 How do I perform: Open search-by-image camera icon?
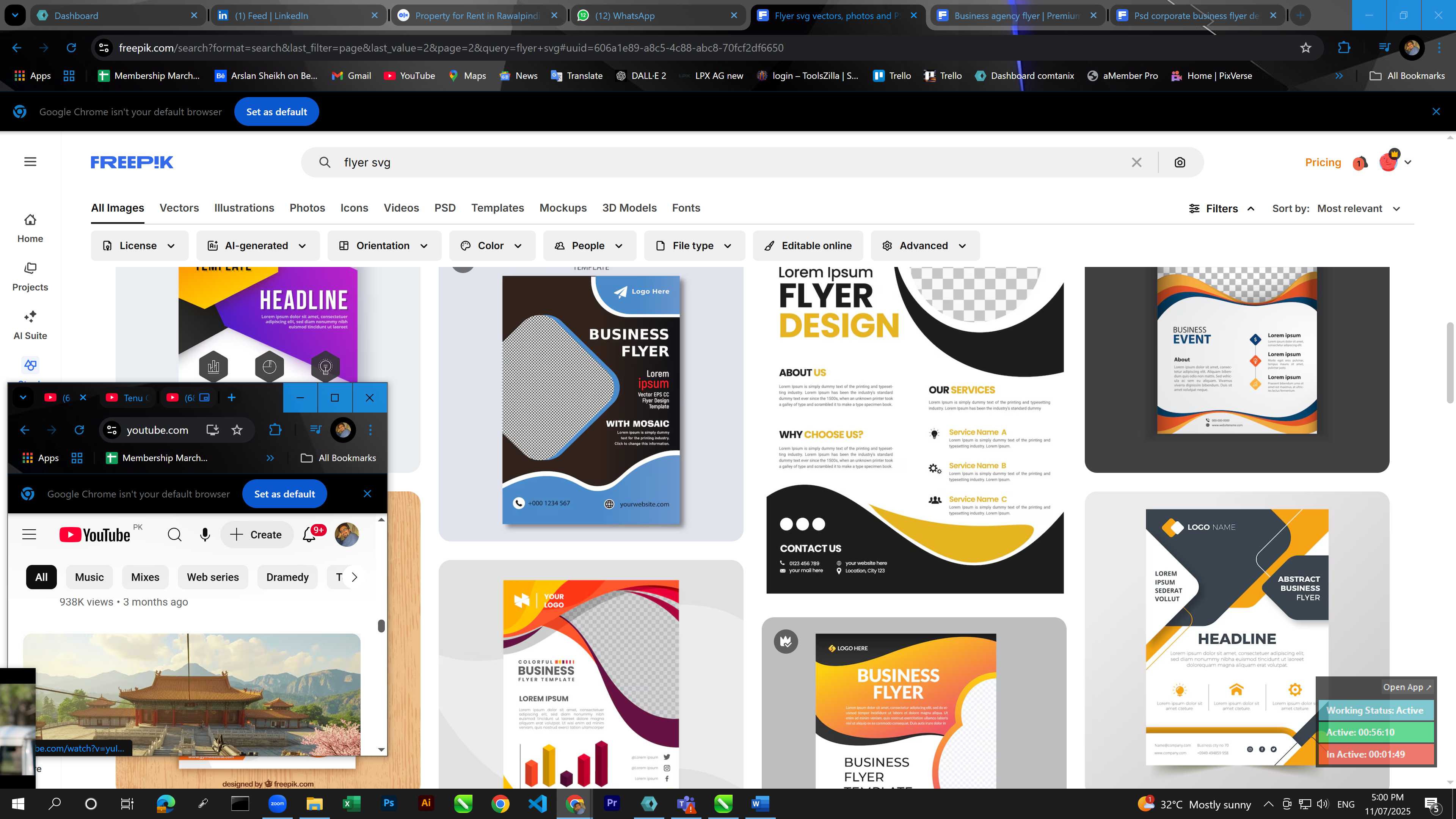click(1180, 162)
